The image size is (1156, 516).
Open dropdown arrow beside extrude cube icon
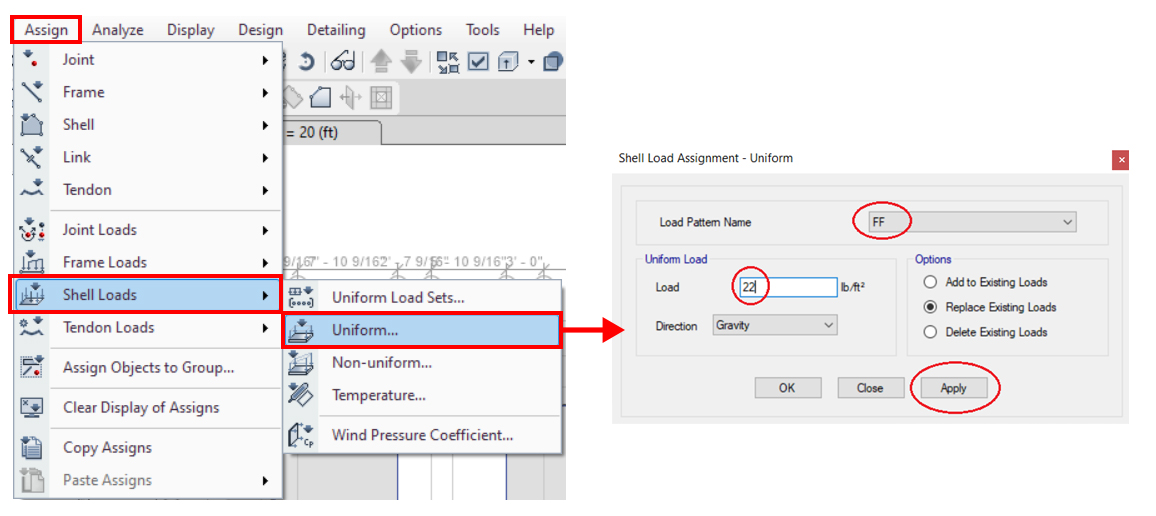pos(531,62)
